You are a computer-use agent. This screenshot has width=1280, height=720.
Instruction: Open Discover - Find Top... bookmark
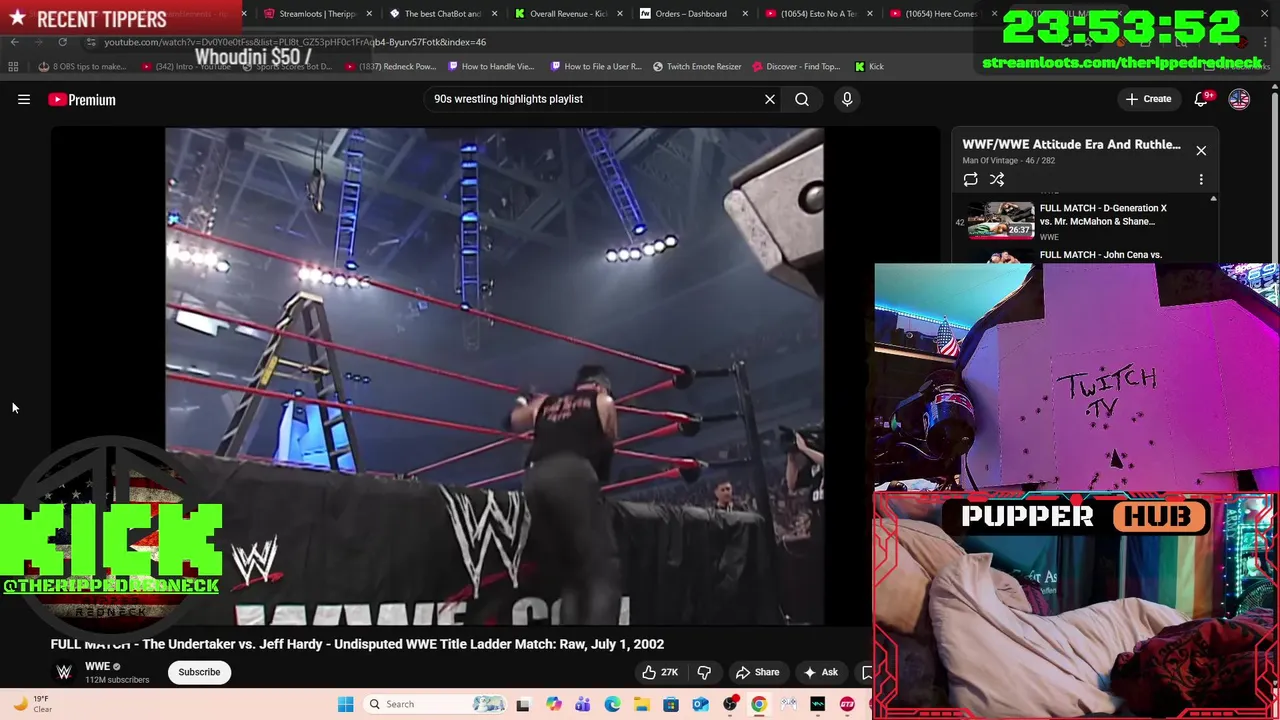click(x=795, y=67)
